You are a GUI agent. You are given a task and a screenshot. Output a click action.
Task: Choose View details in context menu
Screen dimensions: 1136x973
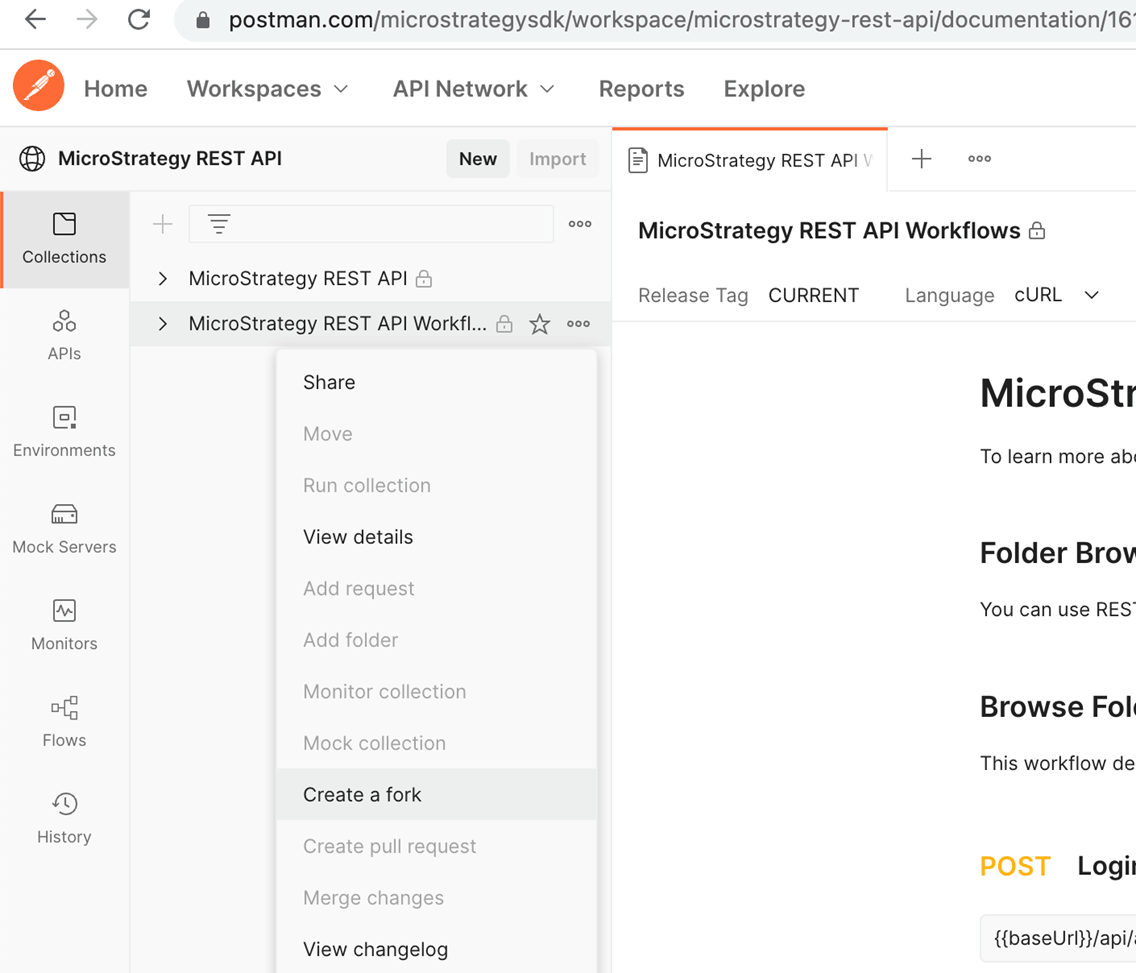[x=358, y=537]
